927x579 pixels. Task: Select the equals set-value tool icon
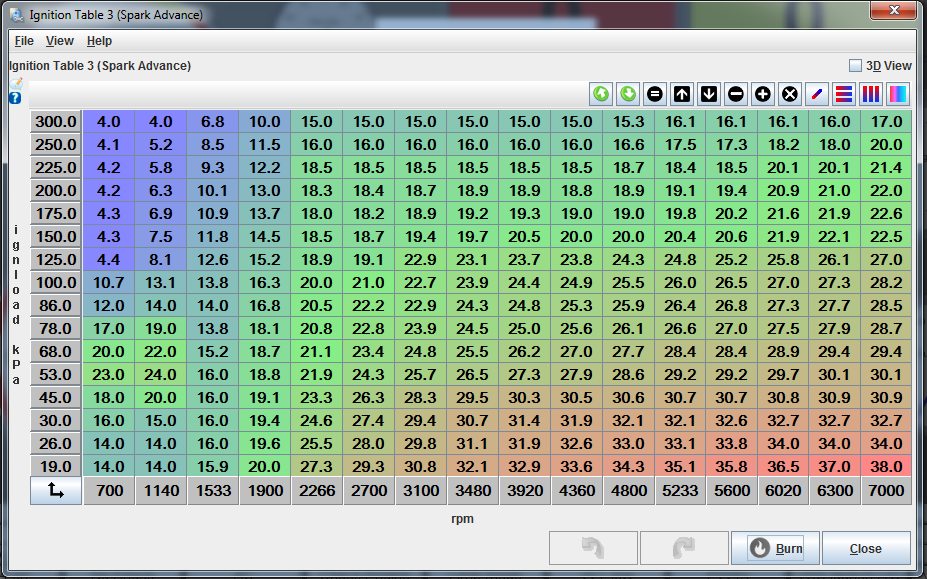653,93
